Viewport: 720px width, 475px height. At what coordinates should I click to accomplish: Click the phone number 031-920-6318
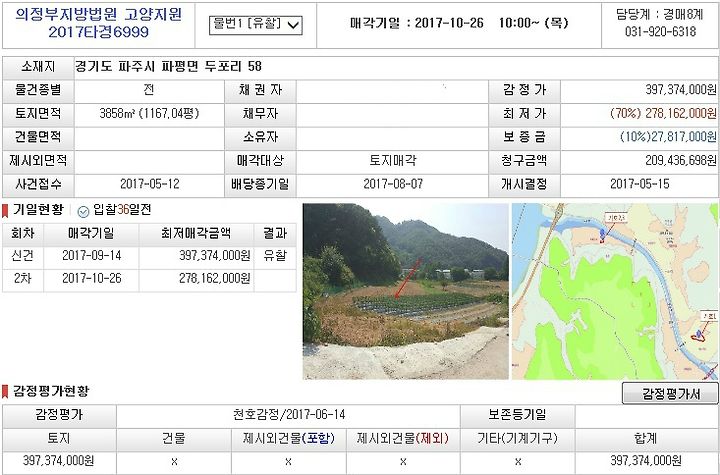660,32
